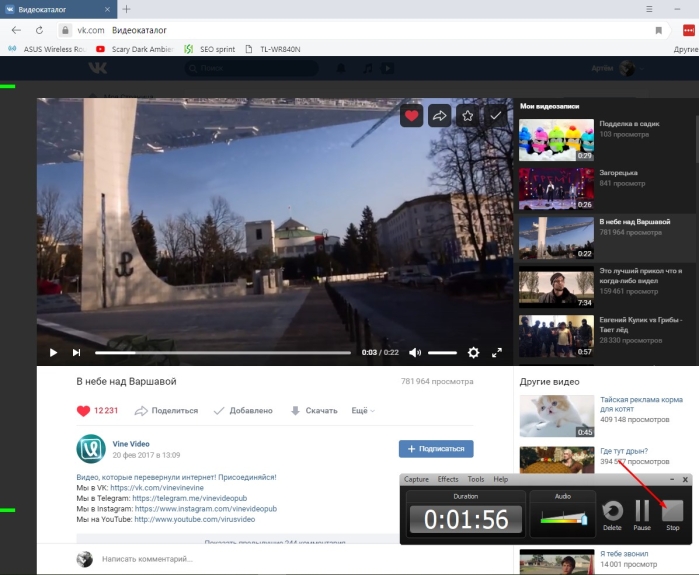
Task: Open the browser hamburger menu
Action: (x=650, y=9)
